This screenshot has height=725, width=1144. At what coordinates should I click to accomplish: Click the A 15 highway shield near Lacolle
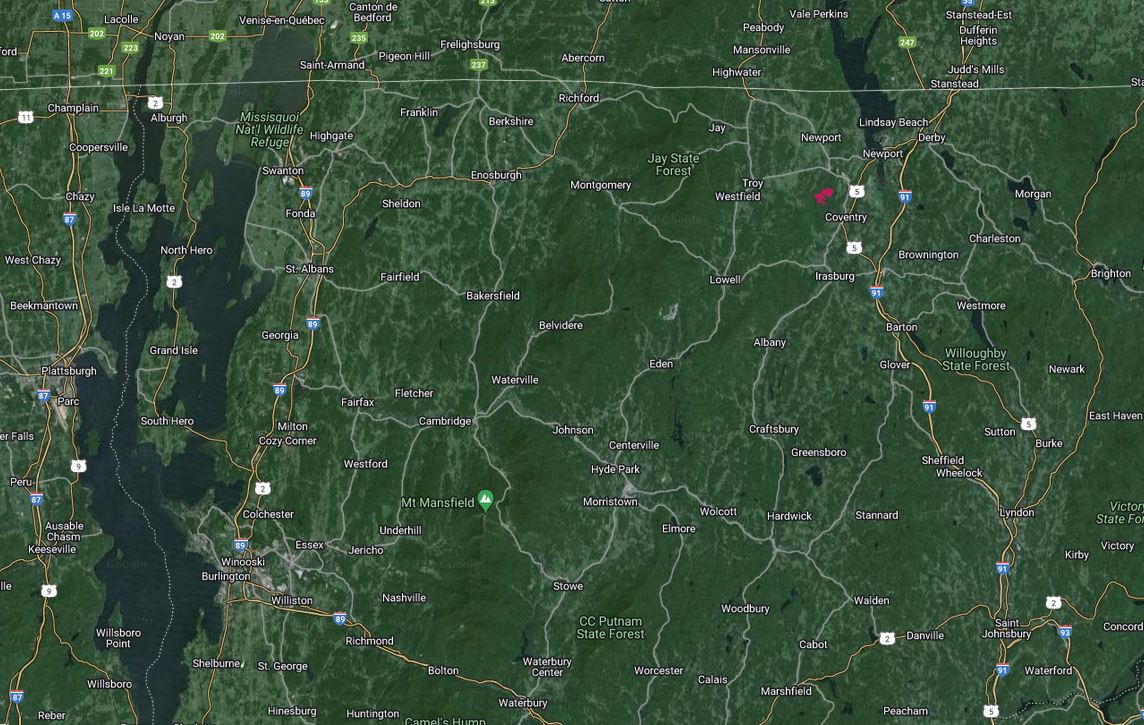(x=63, y=15)
